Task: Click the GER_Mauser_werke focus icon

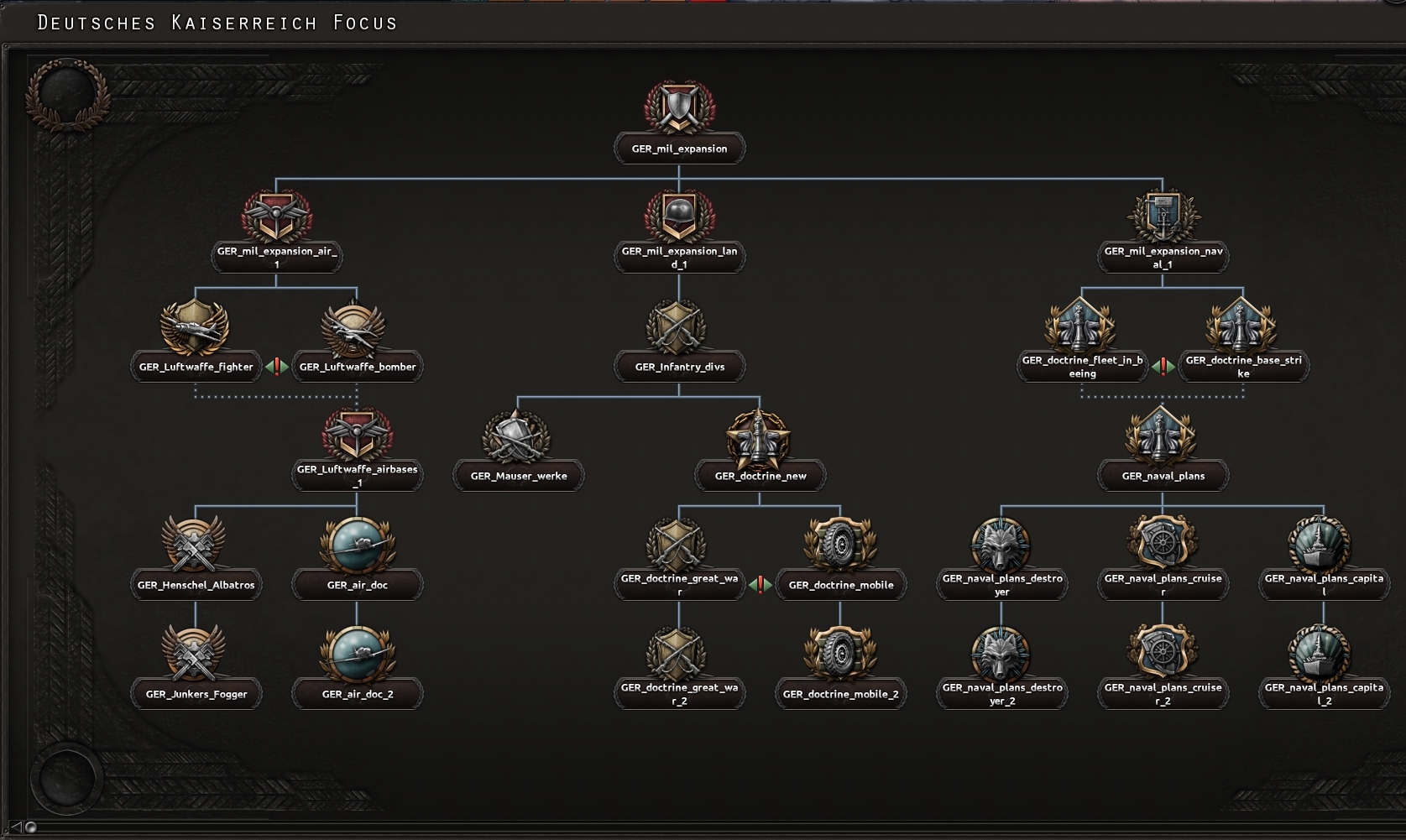Action: (x=517, y=436)
